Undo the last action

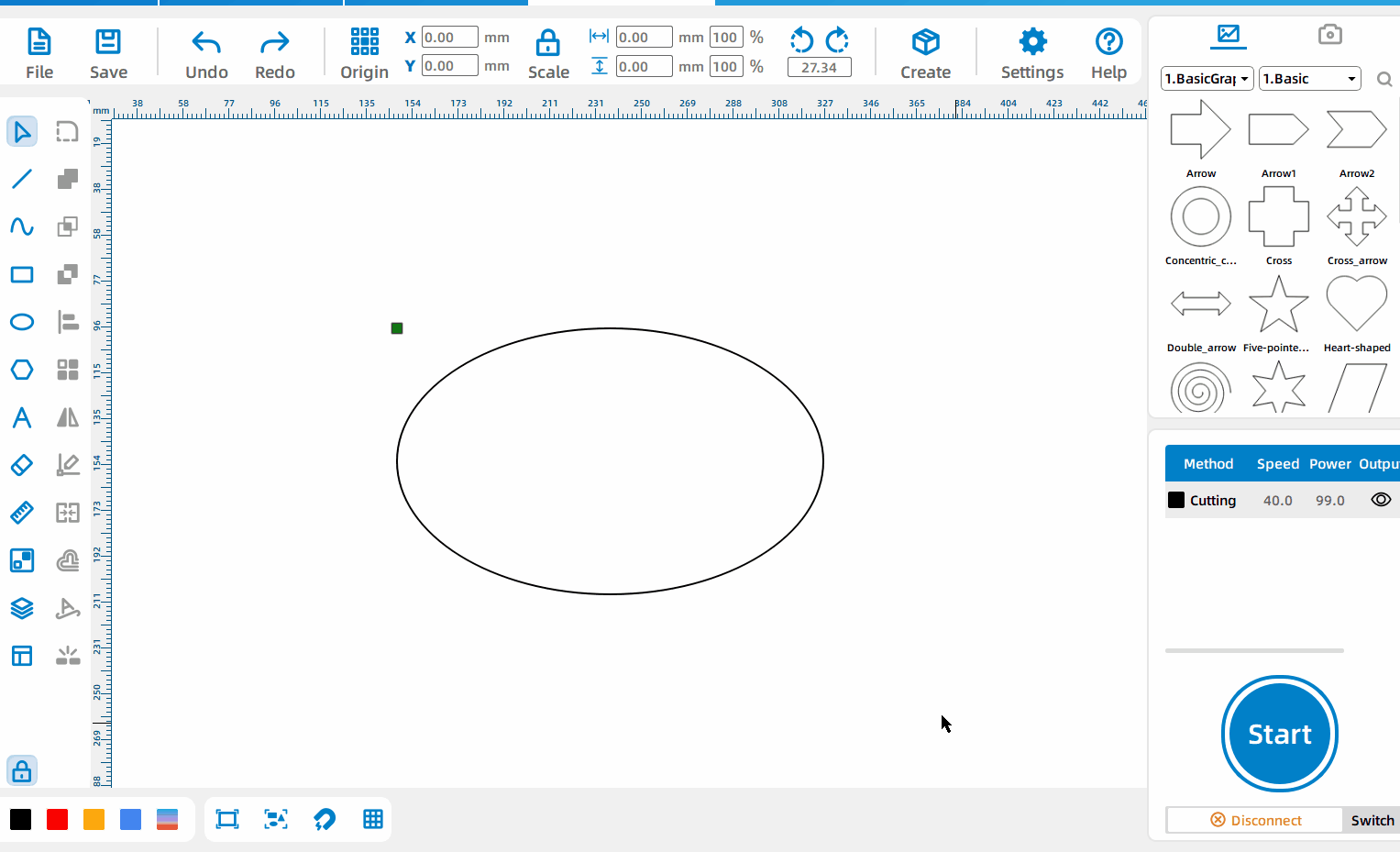pos(206,53)
